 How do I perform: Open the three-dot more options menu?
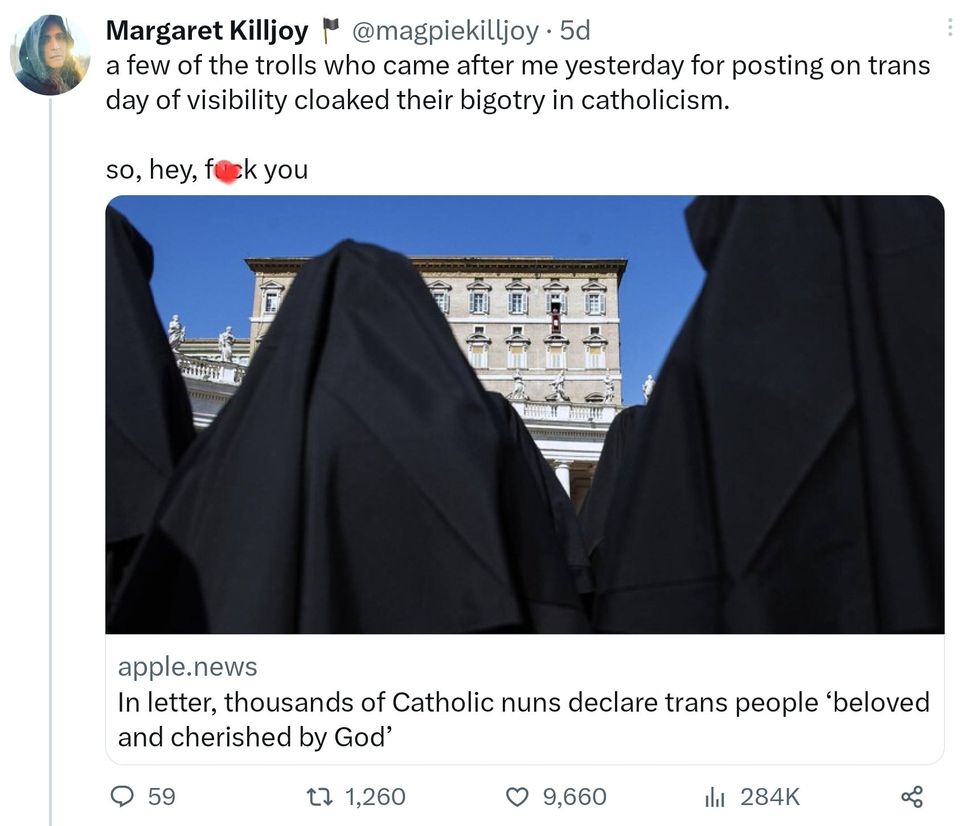pyautogui.click(x=950, y=29)
